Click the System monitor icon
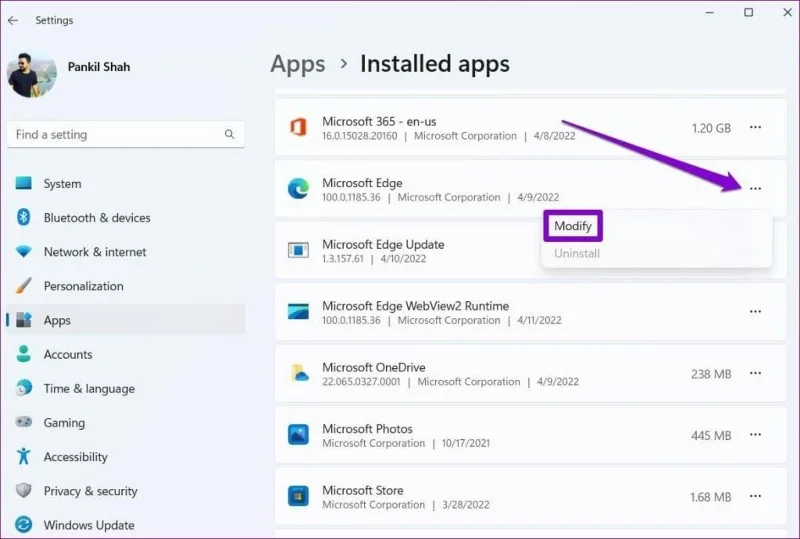Screen dimensions: 800x539 tap(23, 183)
